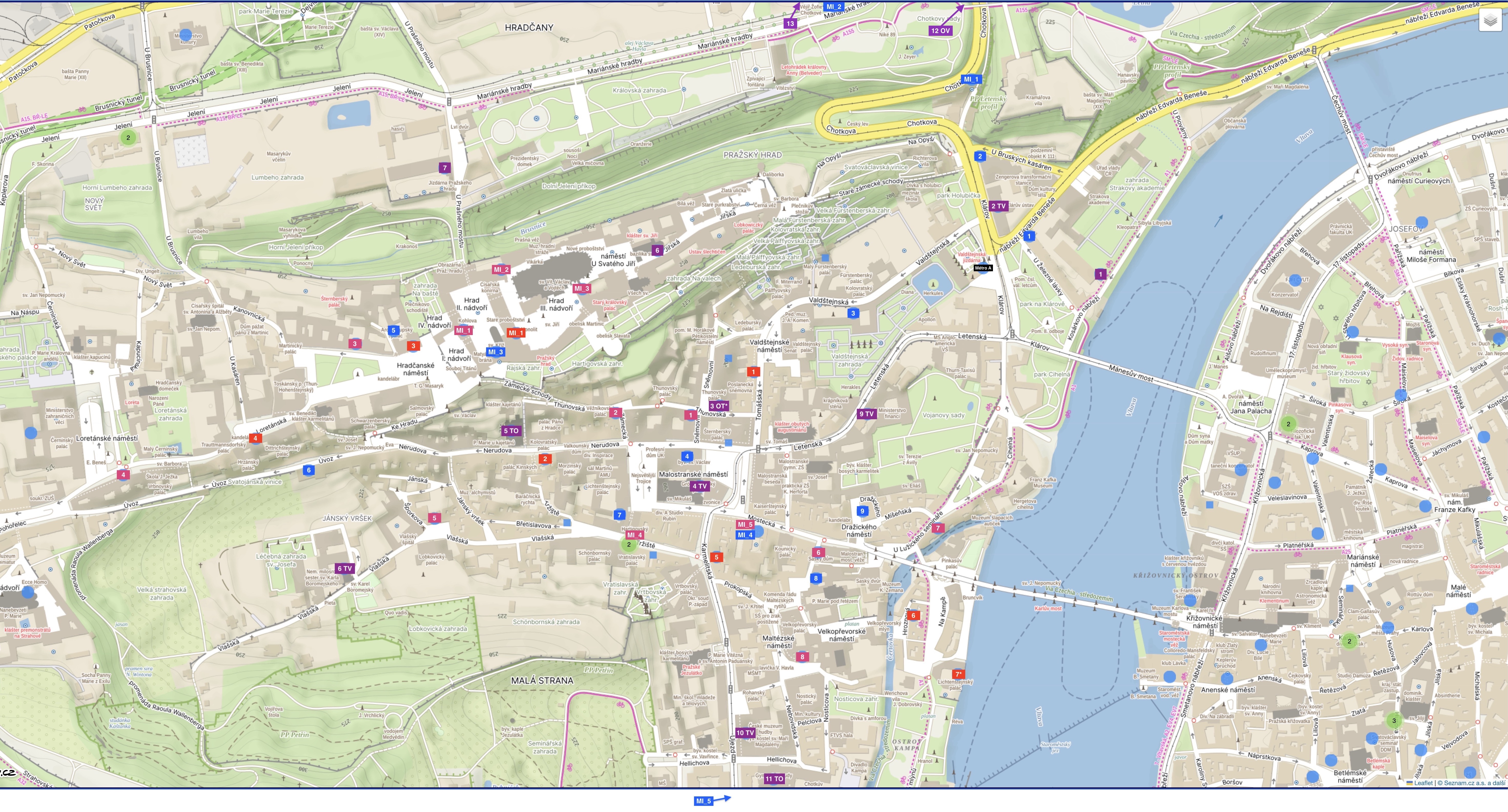Click purple marker 7 near Jízdárna
Viewport: 1508px width, 812px height.
tap(445, 168)
